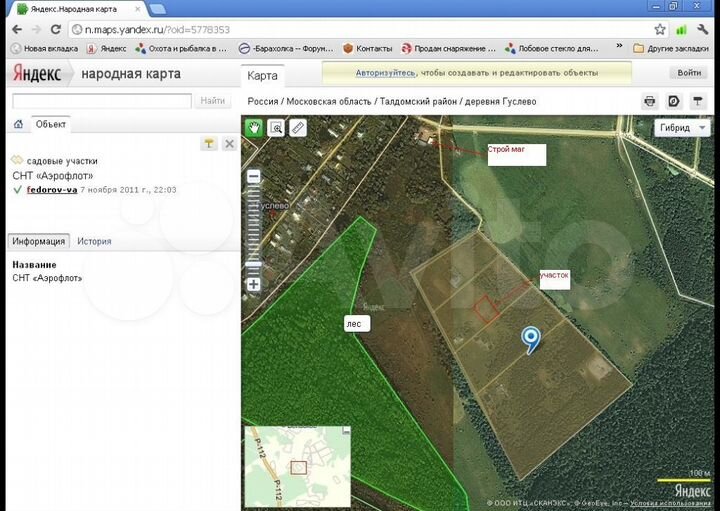The image size is (720, 511).
Task: Open the Продам снаряжение bookmark
Action: [449, 48]
